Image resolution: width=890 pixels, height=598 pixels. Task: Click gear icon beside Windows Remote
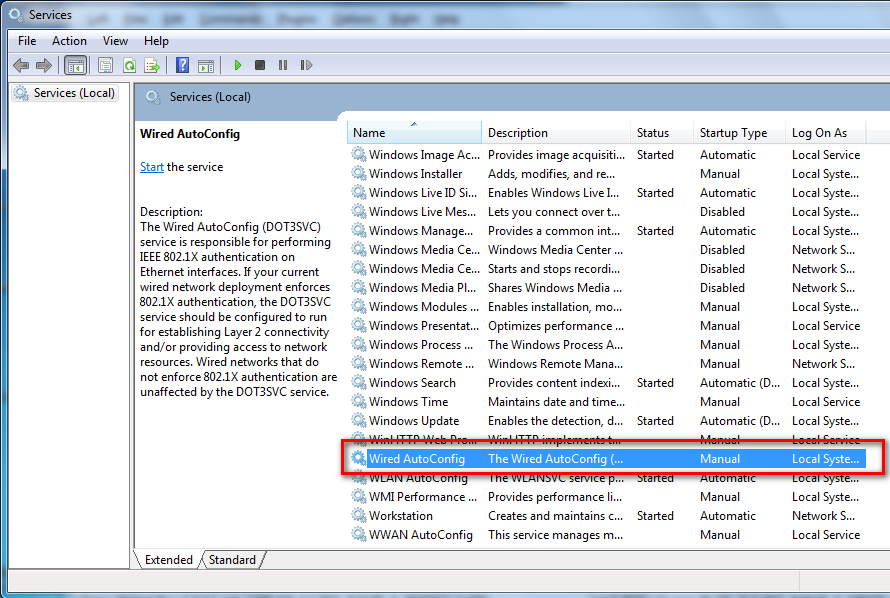tap(359, 363)
